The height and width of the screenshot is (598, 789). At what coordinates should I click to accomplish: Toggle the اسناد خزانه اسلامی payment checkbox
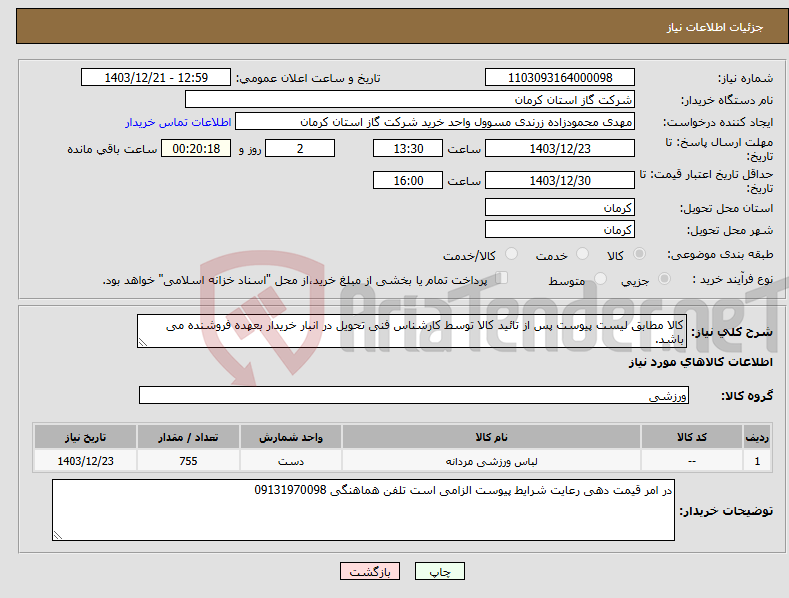pyautogui.click(x=502, y=277)
